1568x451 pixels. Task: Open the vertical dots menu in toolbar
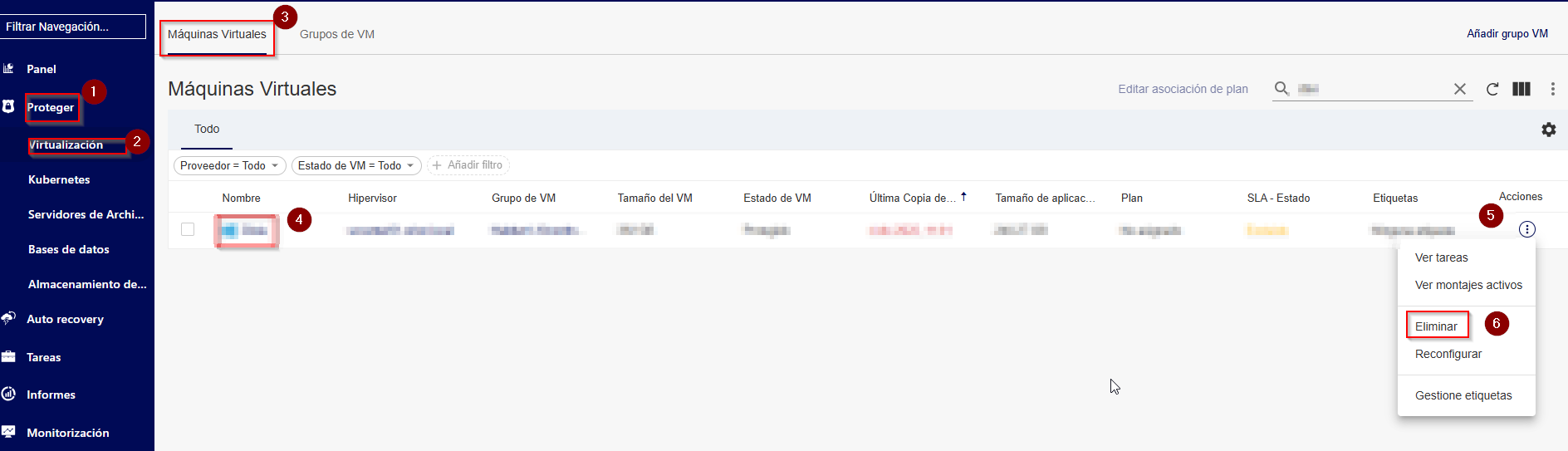tap(1552, 89)
